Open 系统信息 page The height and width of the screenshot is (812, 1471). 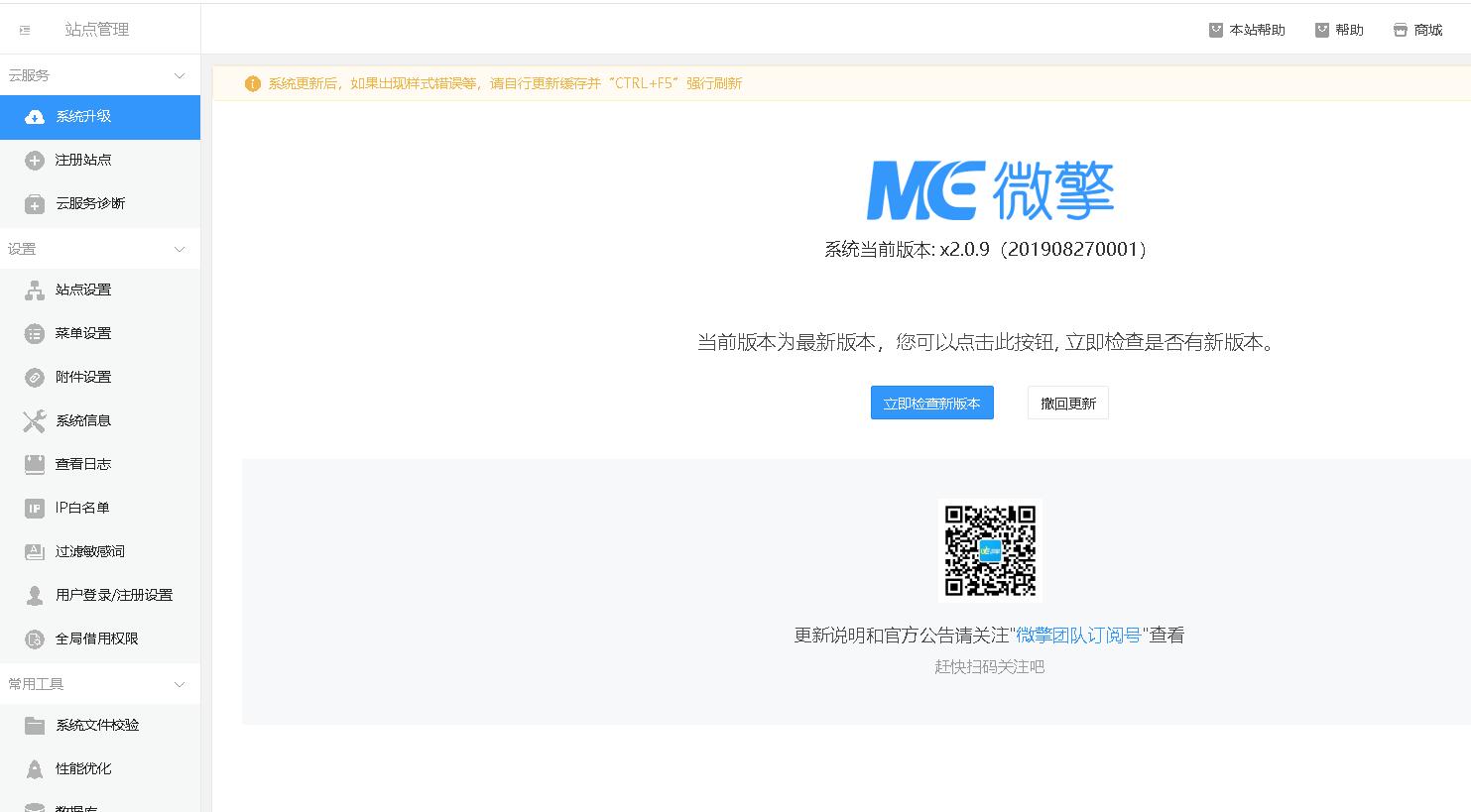pos(100,421)
